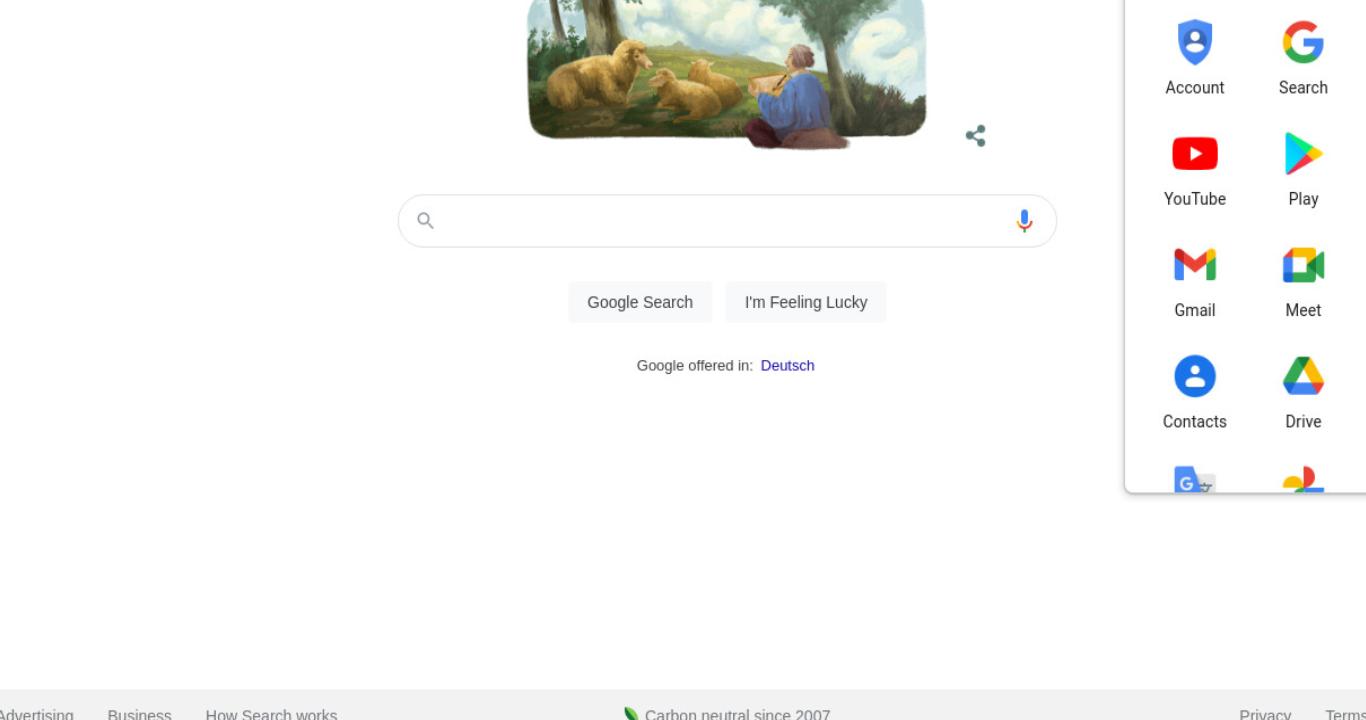The height and width of the screenshot is (720, 1366).
Task: Start voice search with microphone icon
Action: tap(1024, 221)
